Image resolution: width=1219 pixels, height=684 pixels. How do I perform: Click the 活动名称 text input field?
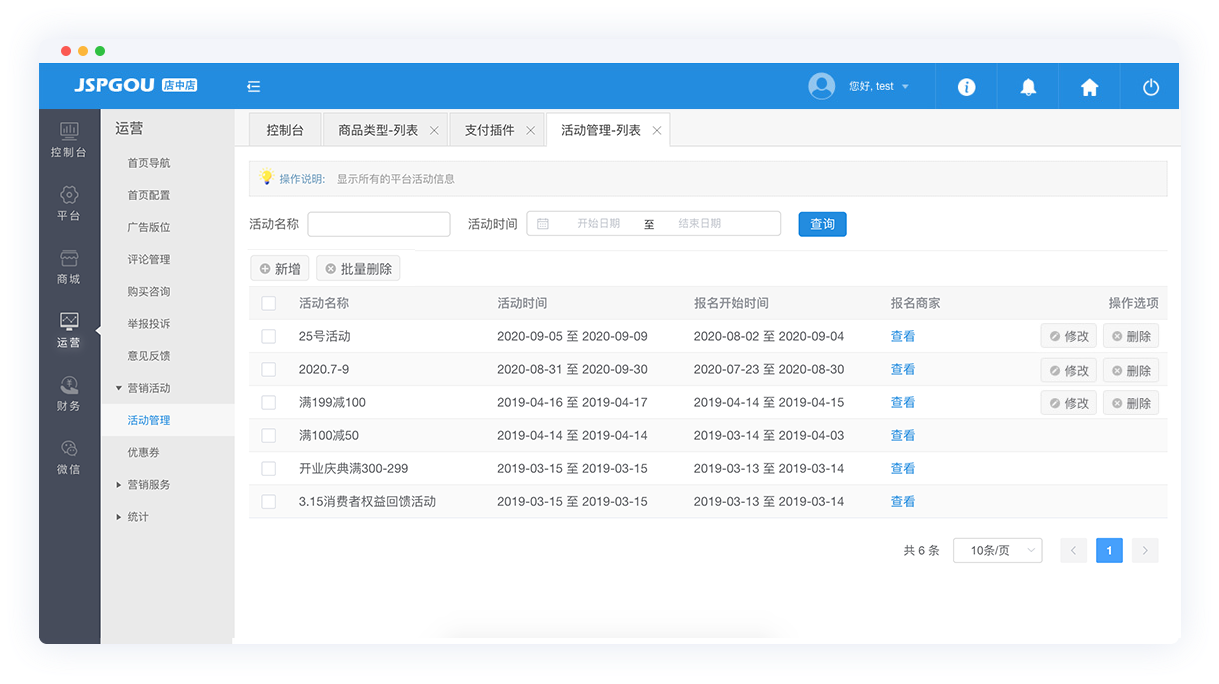(x=379, y=224)
